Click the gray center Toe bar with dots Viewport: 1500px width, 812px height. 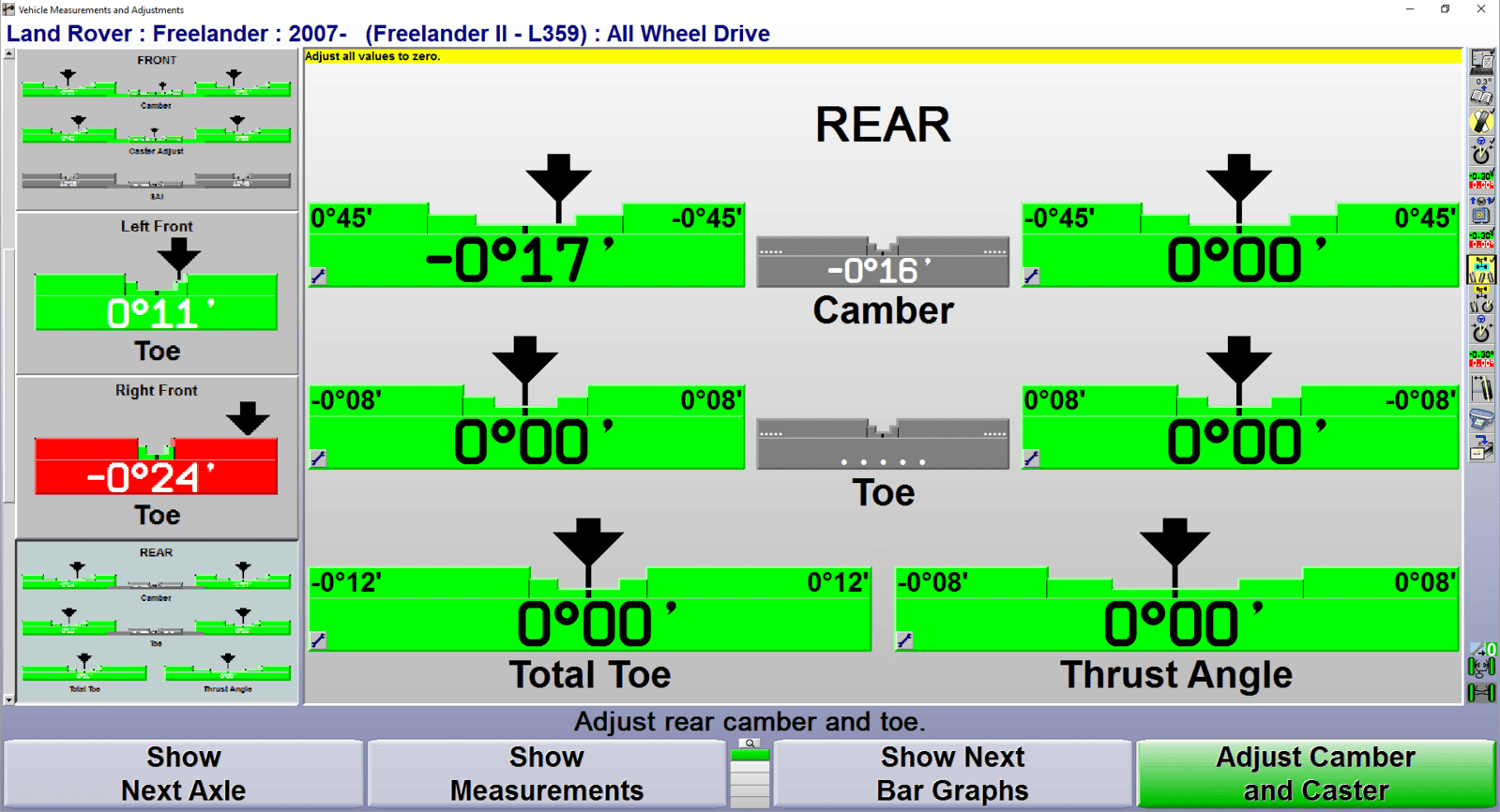pos(883,444)
